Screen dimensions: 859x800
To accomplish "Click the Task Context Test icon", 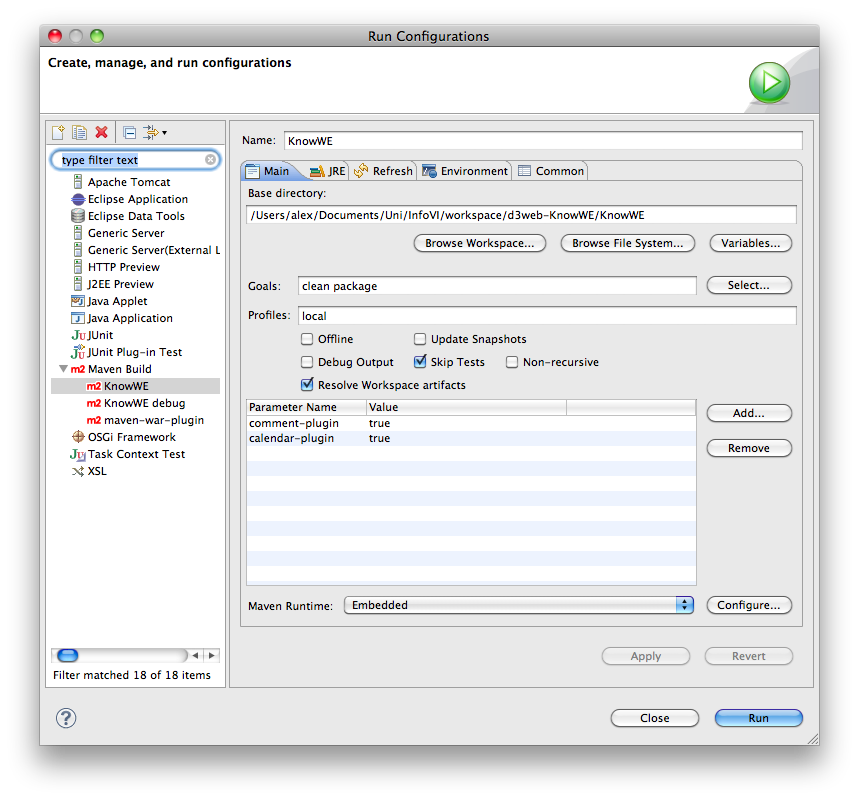I will point(78,454).
